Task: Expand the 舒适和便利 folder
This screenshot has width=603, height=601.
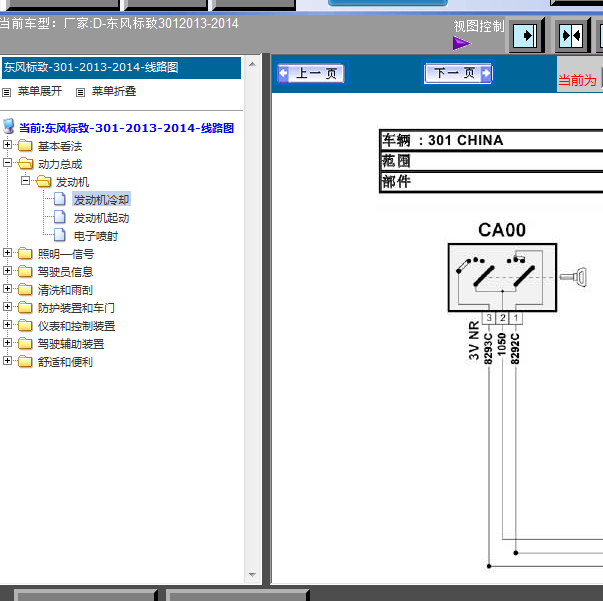Action: (x=7, y=360)
